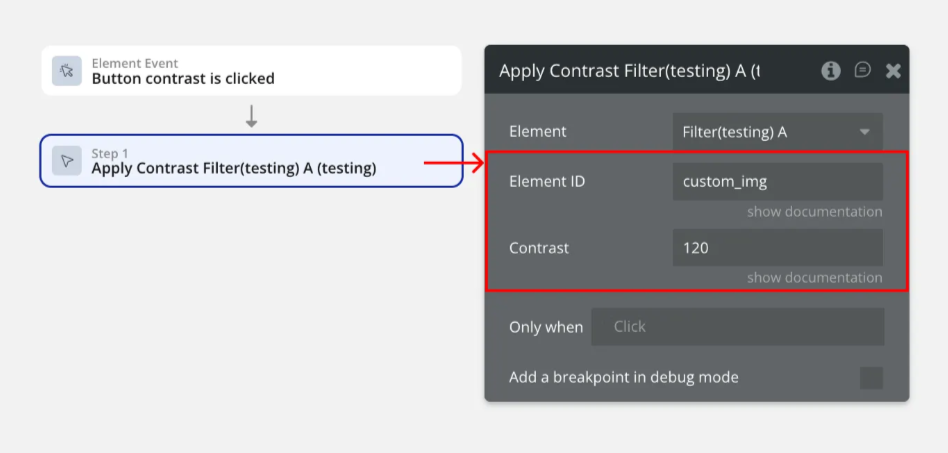Image resolution: width=948 pixels, height=453 pixels.
Task: Expand the Element dropdown caret arrow
Action: pos(864,132)
